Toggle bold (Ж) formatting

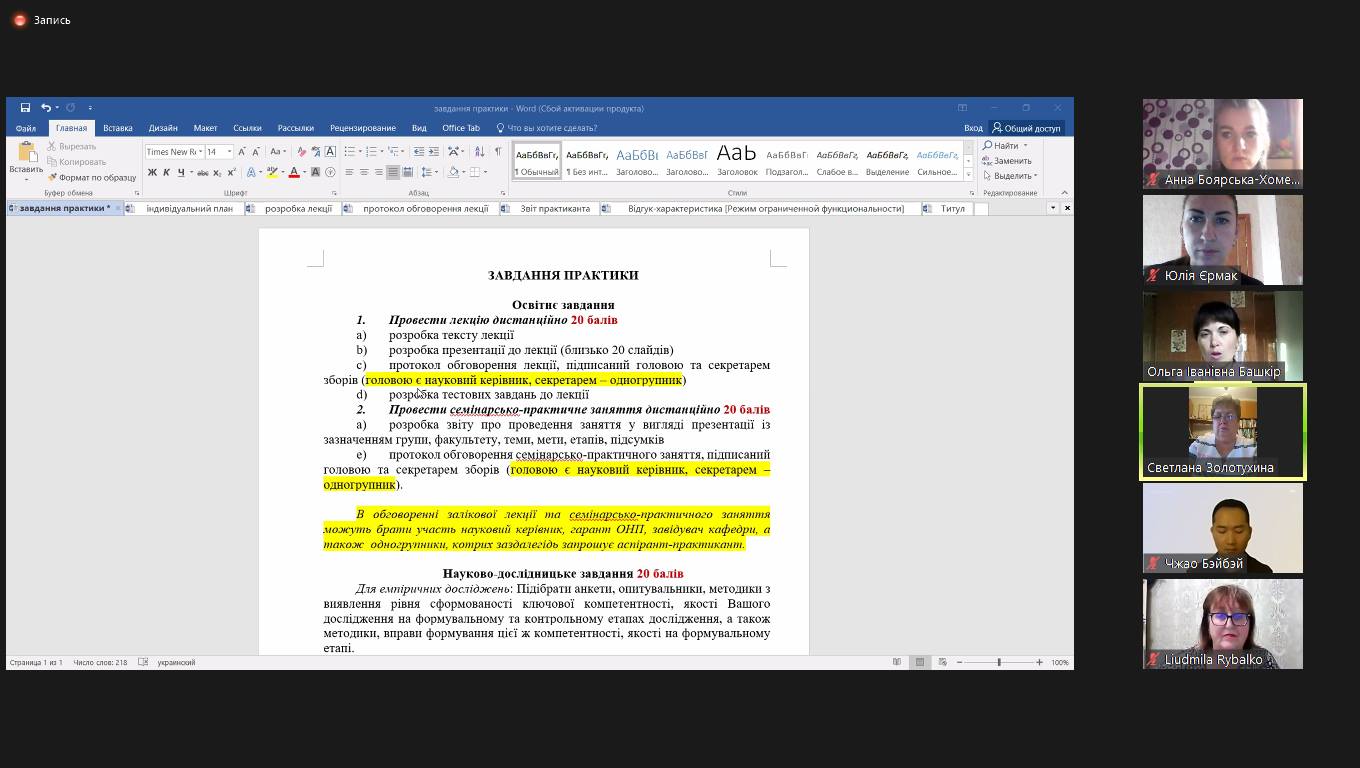(x=152, y=173)
